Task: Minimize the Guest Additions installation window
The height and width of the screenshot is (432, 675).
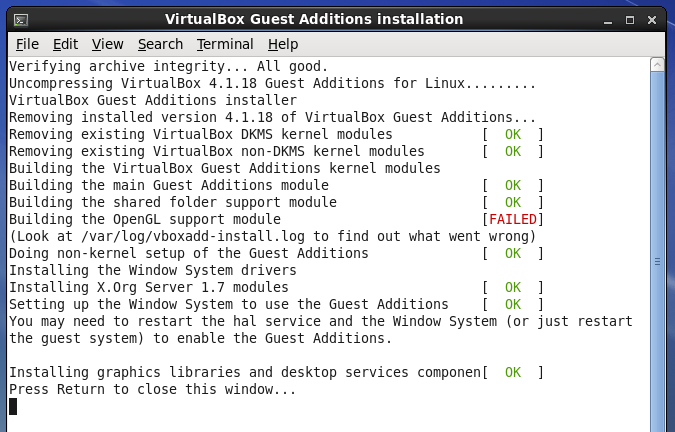Action: pos(608,20)
